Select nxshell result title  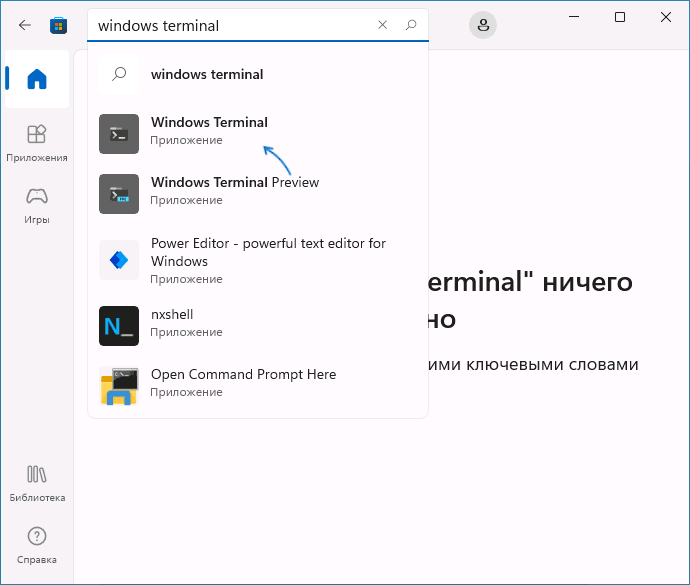[172, 314]
